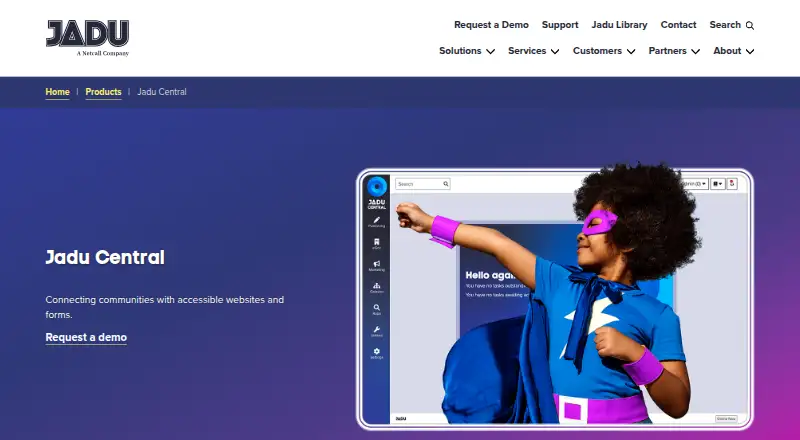
Task: Click the red user icon in the mockup's top bar
Action: click(x=732, y=184)
